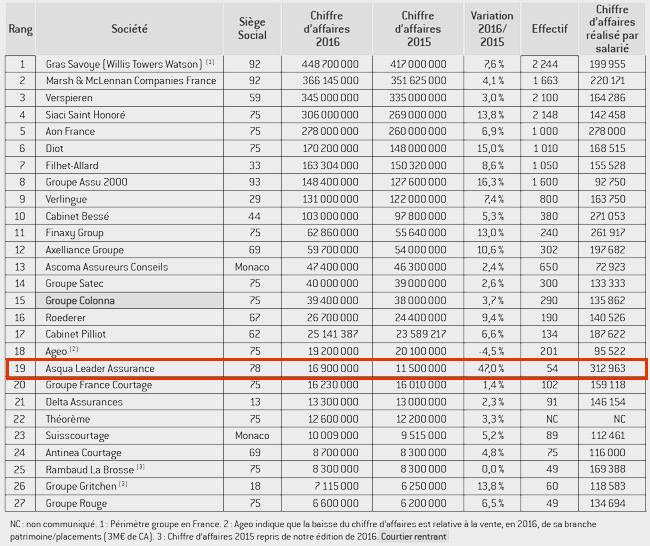
Task: Select the 'Finaxy Group' cell
Action: point(129,233)
